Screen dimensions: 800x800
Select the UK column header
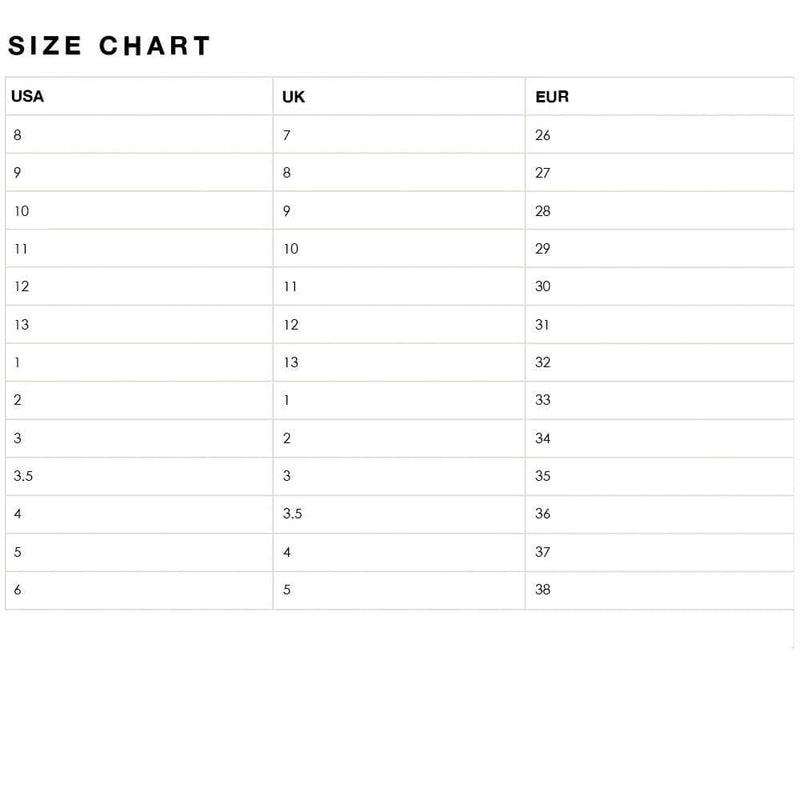[293, 97]
